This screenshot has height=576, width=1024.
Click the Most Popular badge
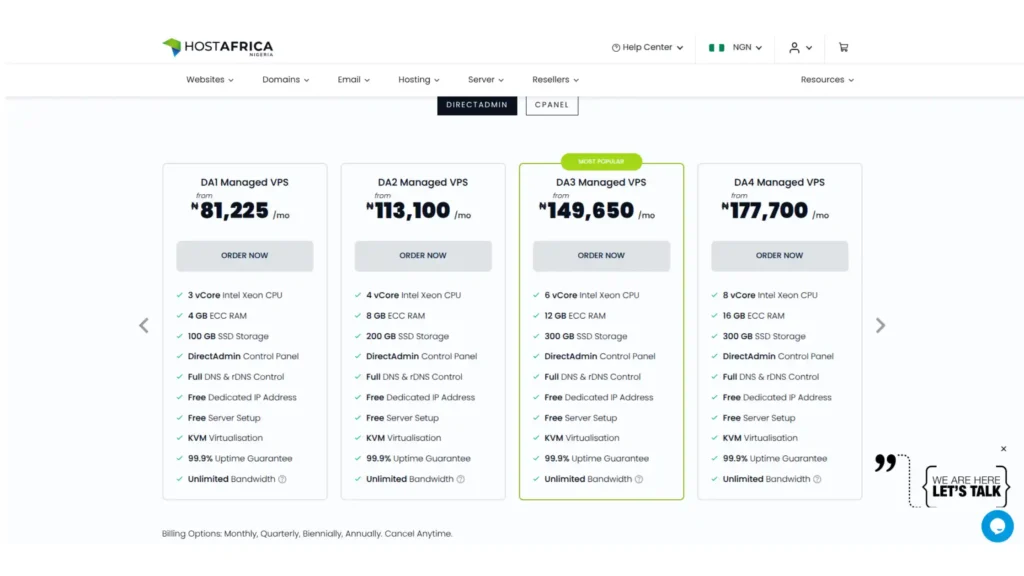(x=601, y=161)
